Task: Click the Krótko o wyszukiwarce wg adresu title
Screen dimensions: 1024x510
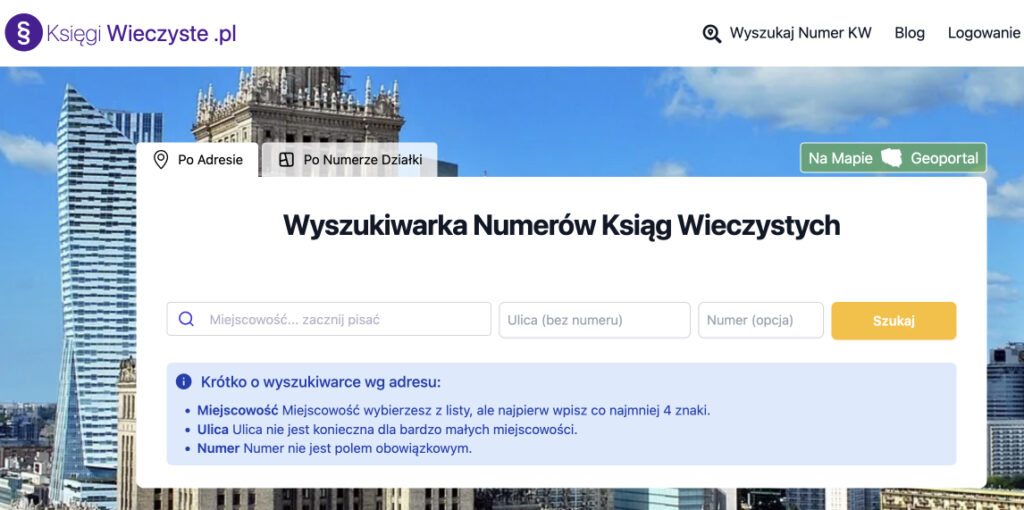Action: (x=320, y=382)
